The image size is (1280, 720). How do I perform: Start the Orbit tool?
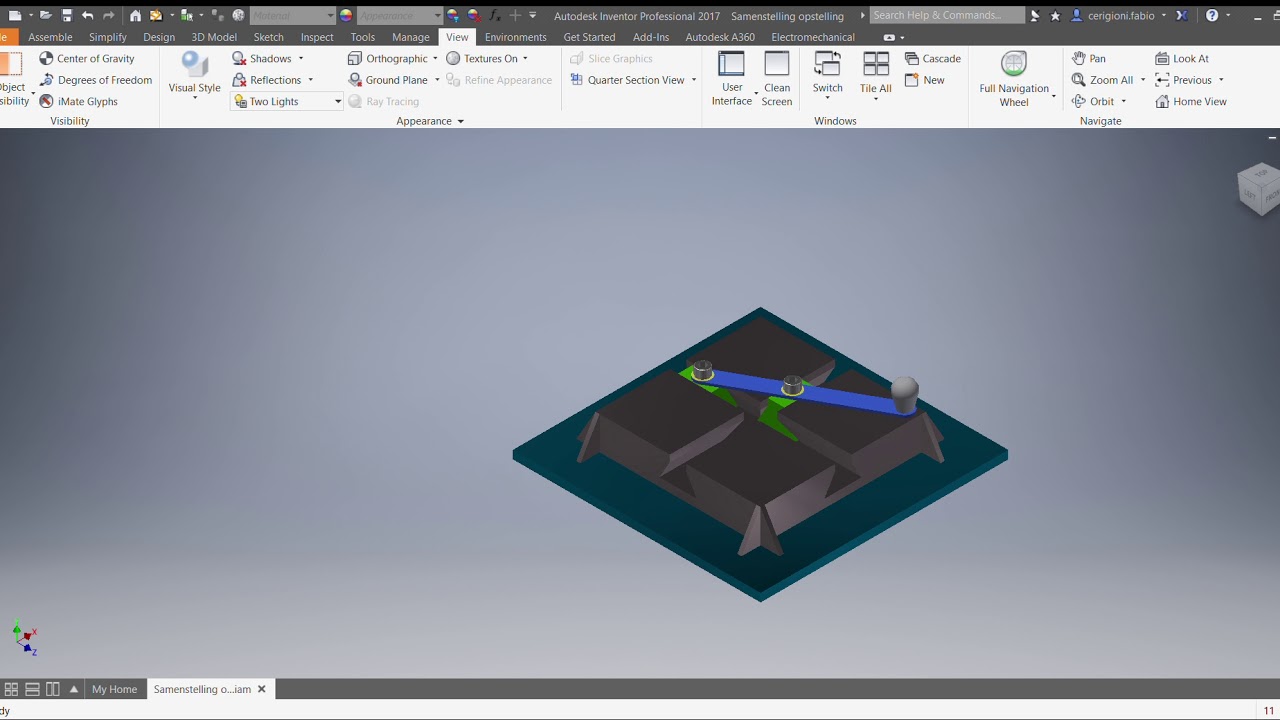click(x=1093, y=101)
